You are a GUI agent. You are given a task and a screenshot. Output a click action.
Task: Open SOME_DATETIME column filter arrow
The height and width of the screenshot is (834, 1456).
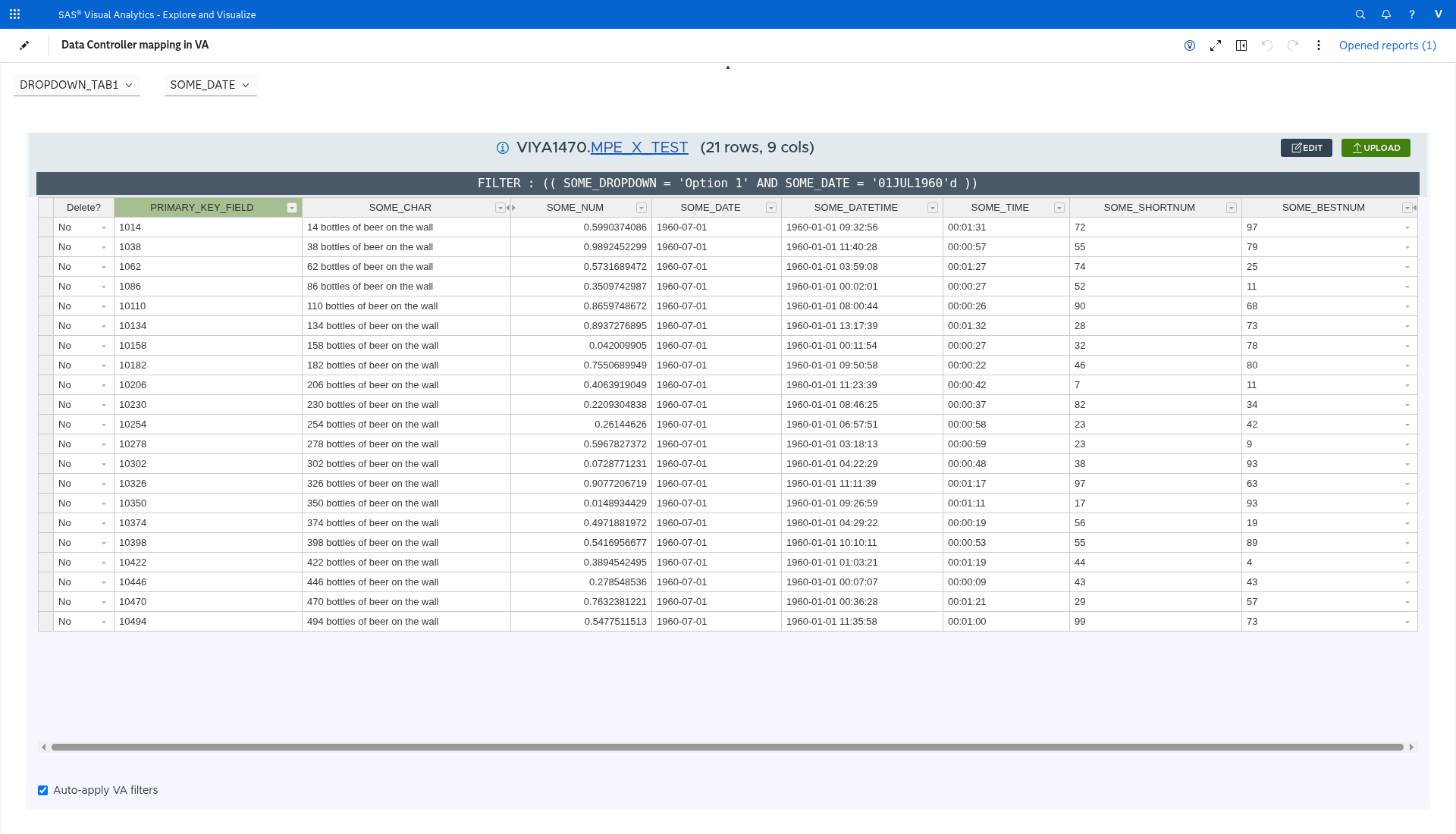click(x=933, y=208)
